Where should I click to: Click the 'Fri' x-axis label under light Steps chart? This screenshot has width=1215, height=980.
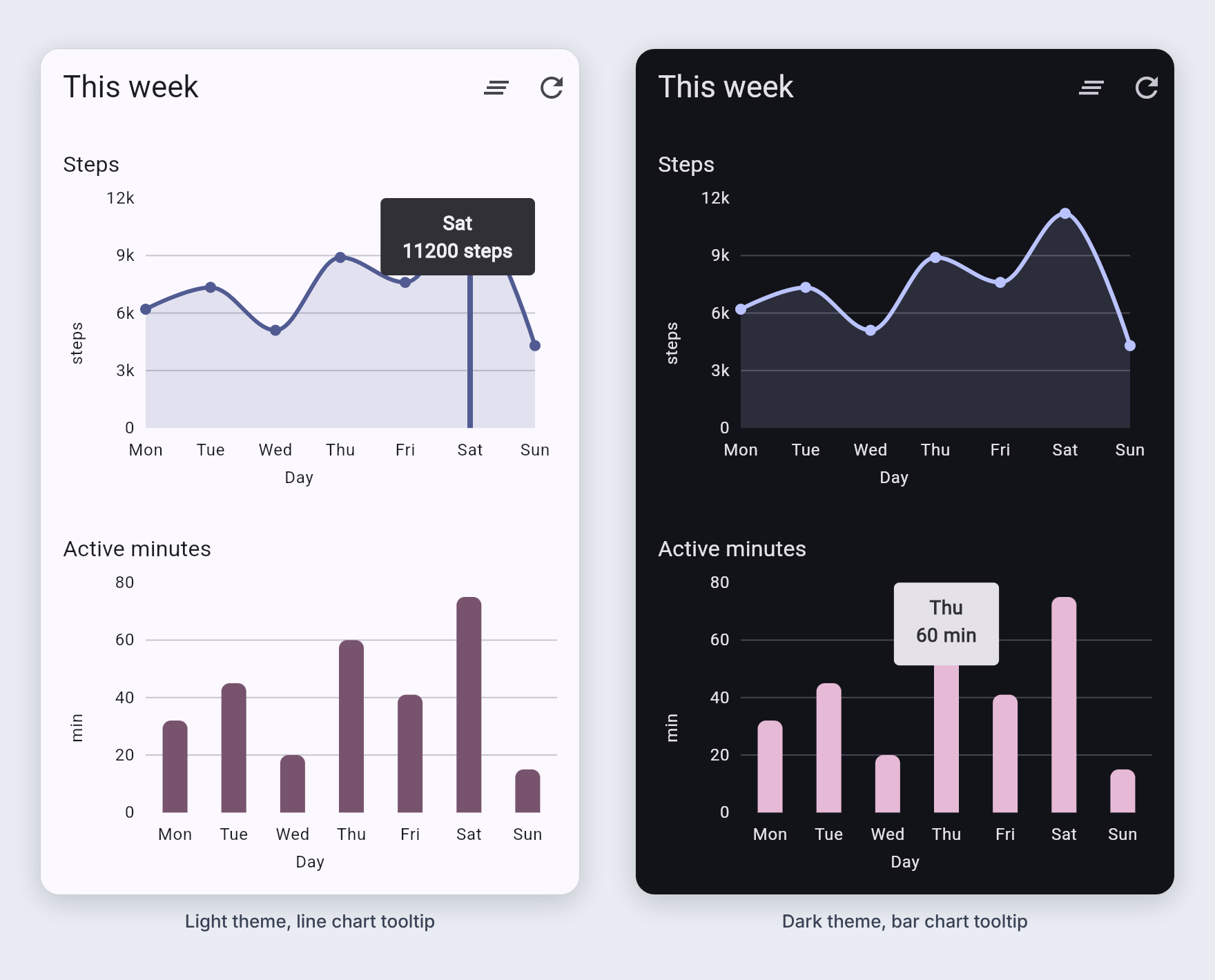point(405,450)
